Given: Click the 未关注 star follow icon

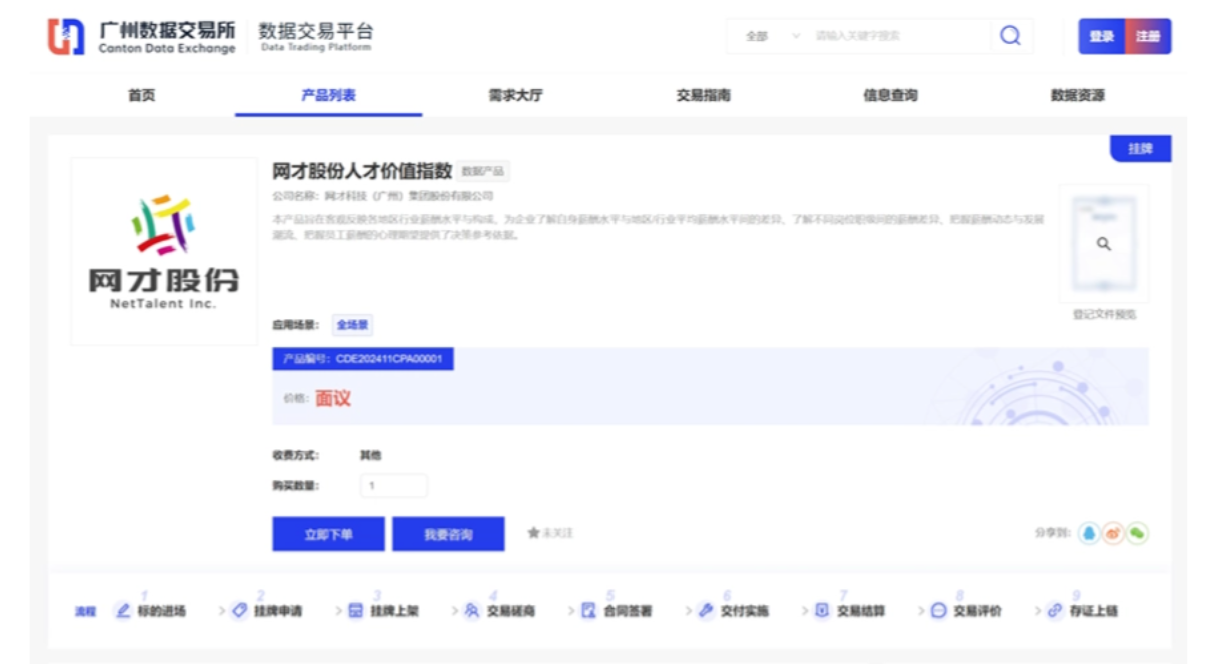Looking at the screenshot, I should tap(534, 533).
